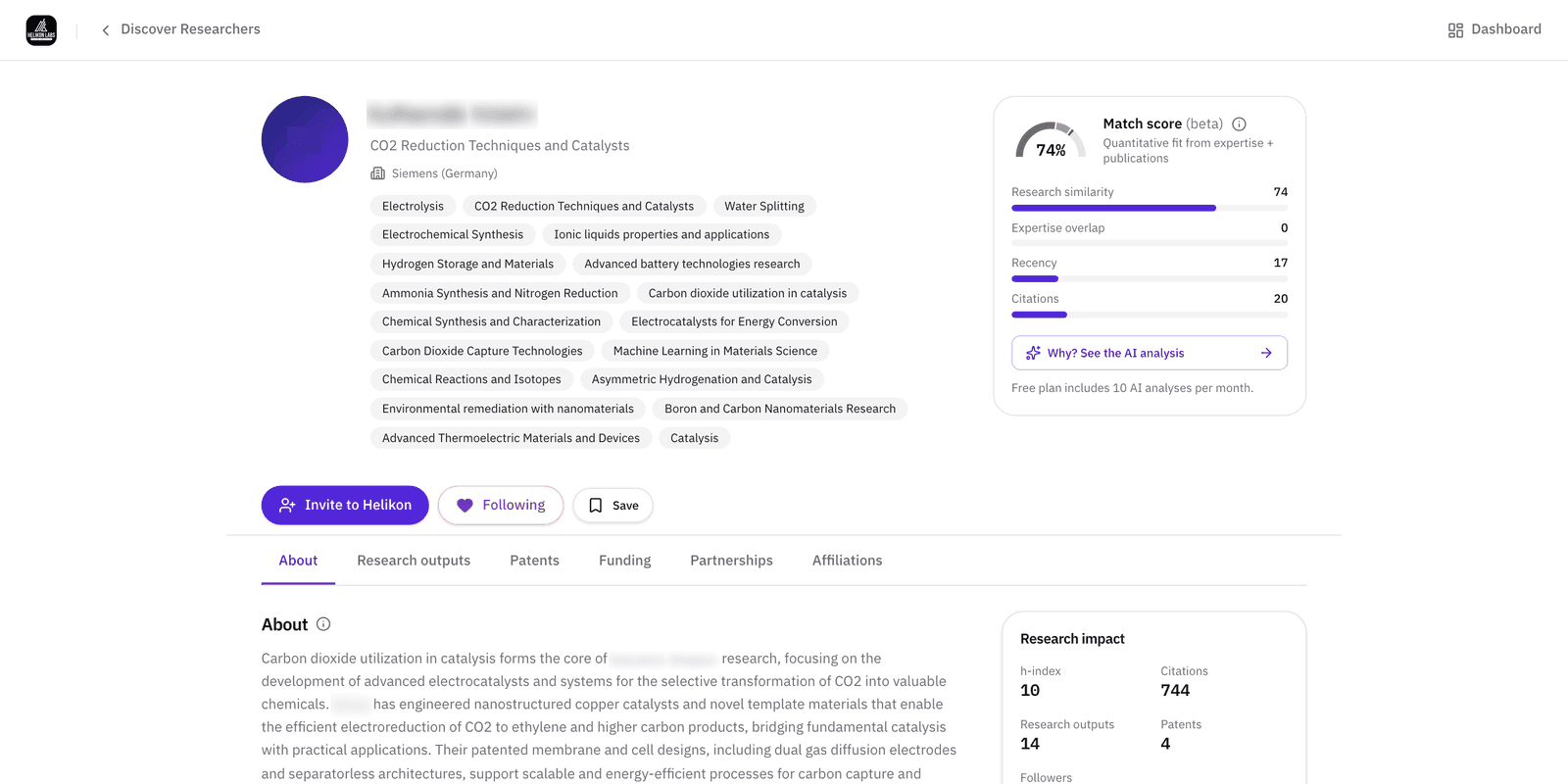The image size is (1568, 784).
Task: Invite researcher to Helikon
Action: pyautogui.click(x=345, y=506)
